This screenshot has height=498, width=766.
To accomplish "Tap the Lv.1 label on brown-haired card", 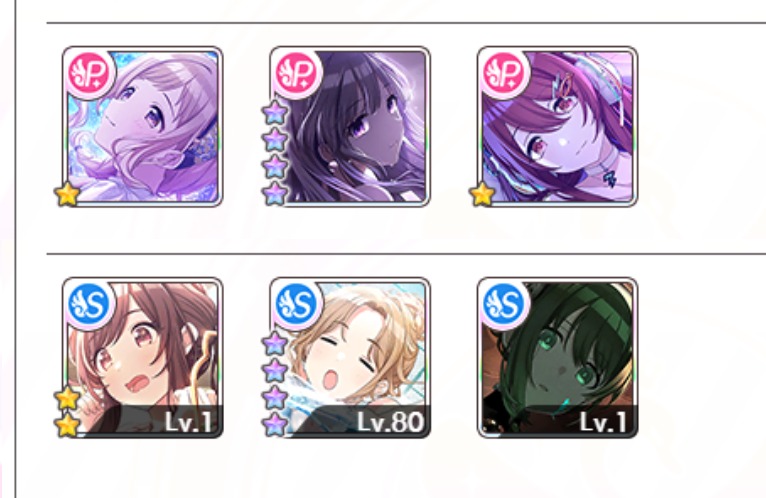I will point(189,422).
